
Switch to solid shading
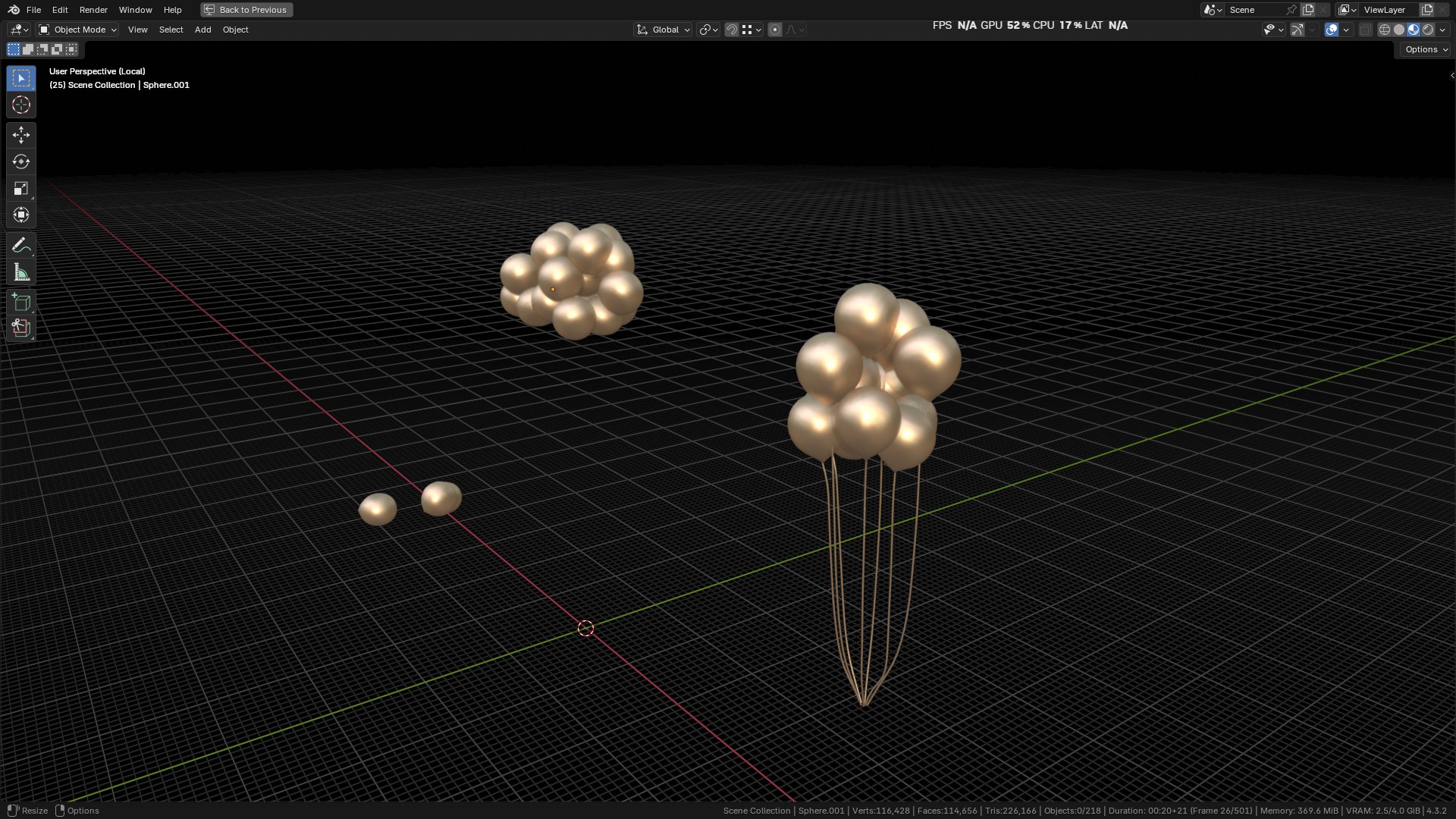1399,30
